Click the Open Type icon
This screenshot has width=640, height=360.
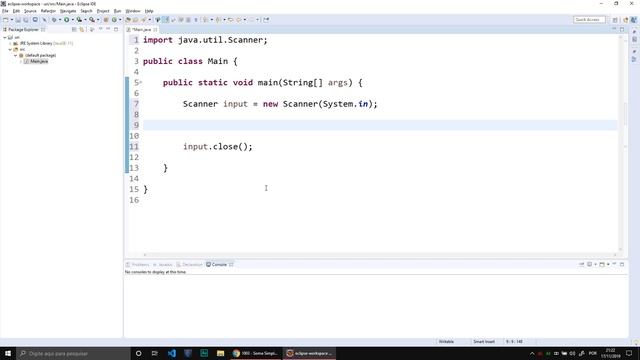click(x=128, y=20)
